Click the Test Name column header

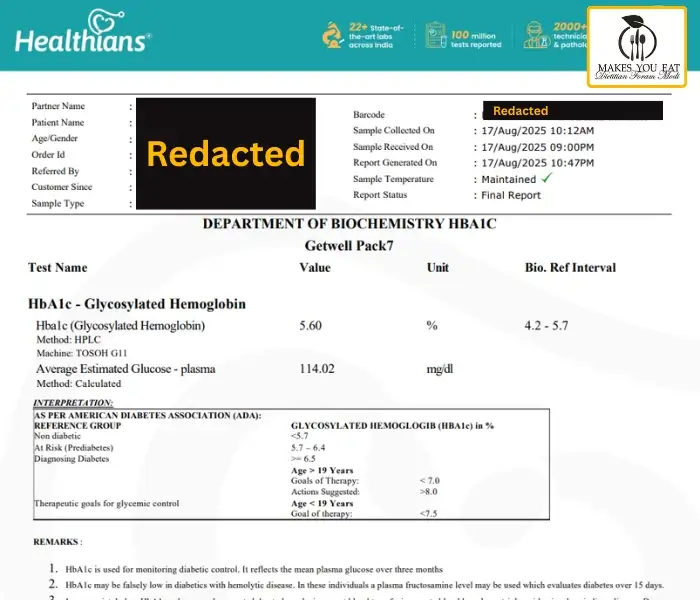pos(58,268)
